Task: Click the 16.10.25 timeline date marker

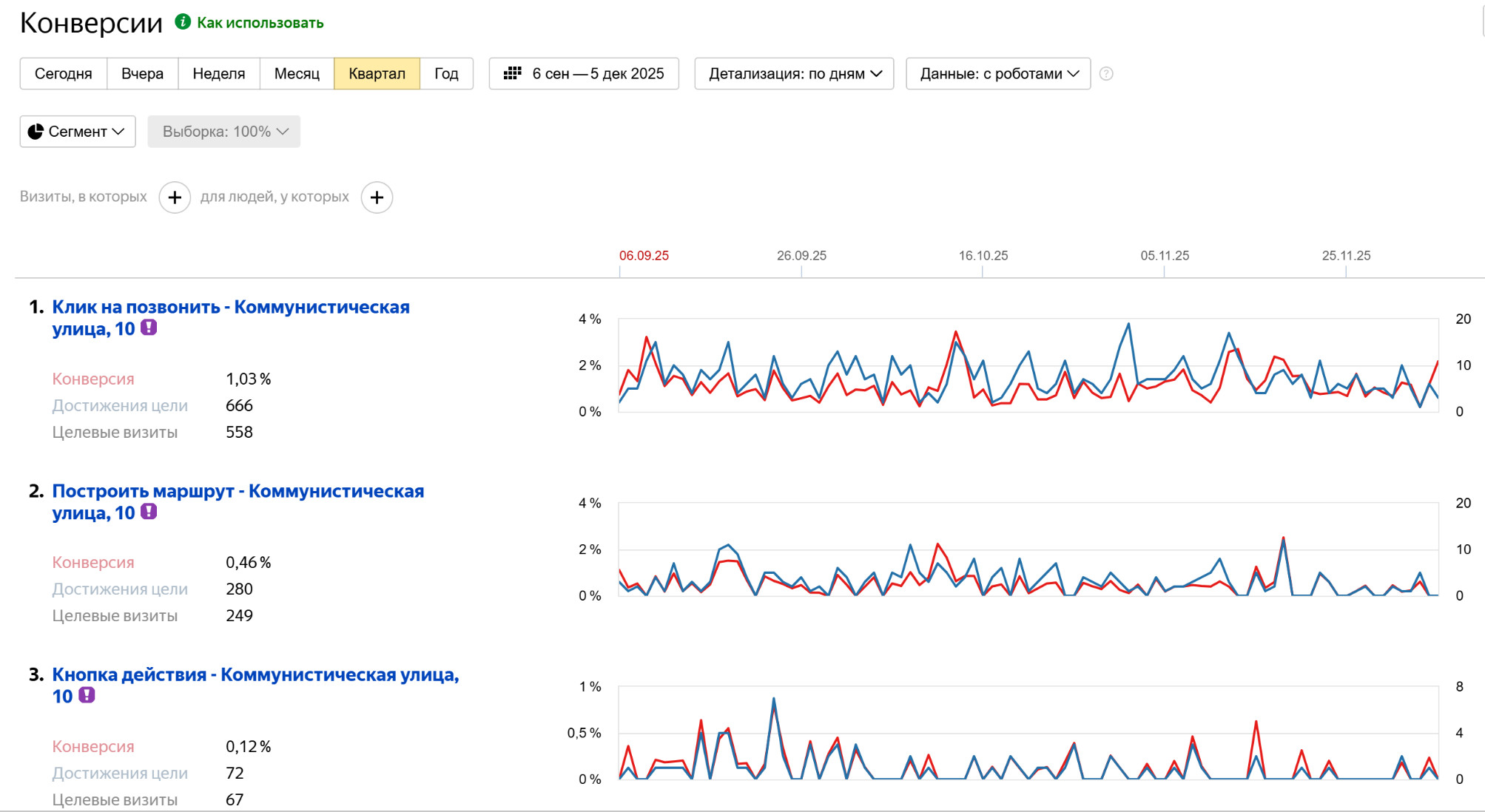Action: [x=983, y=255]
